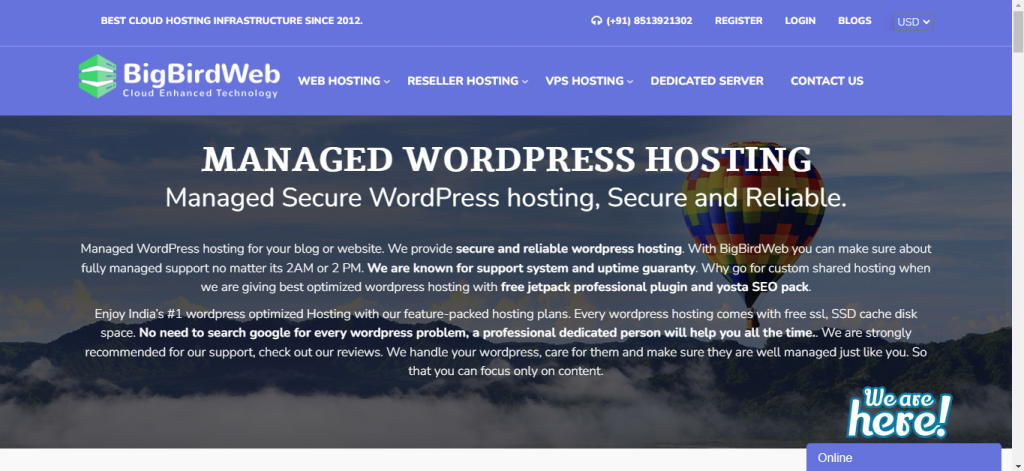
Task: Open the USD currency selector
Action: point(914,22)
